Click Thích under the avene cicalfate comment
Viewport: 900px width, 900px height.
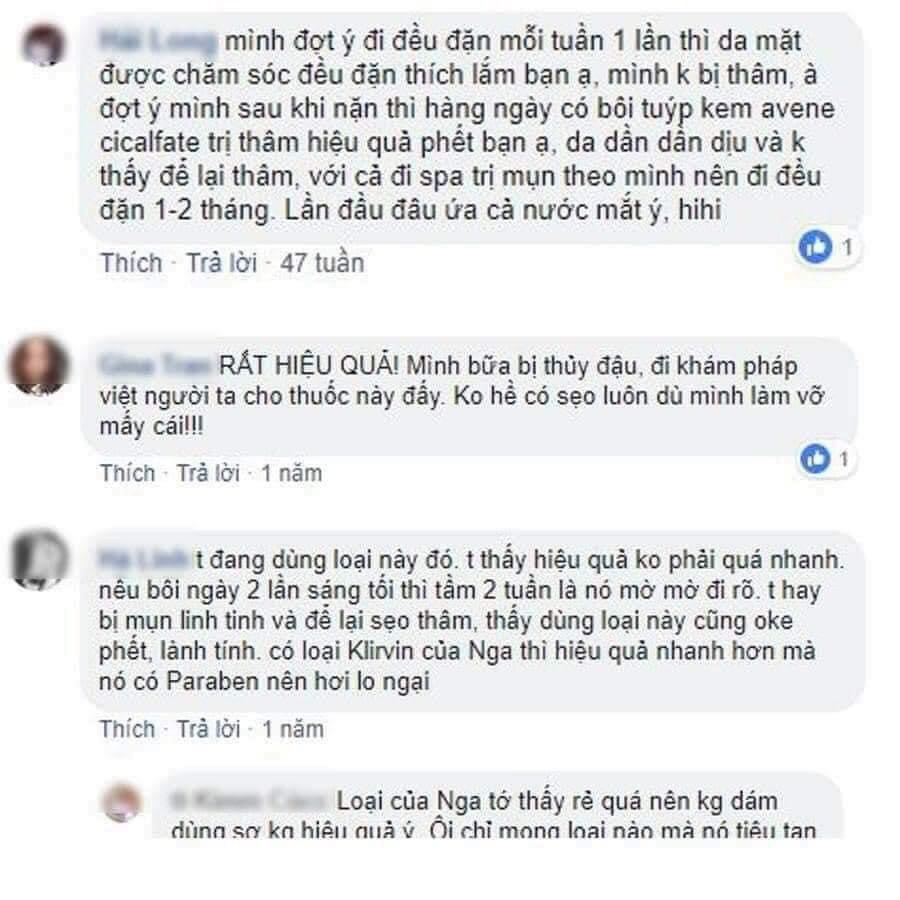[131, 263]
